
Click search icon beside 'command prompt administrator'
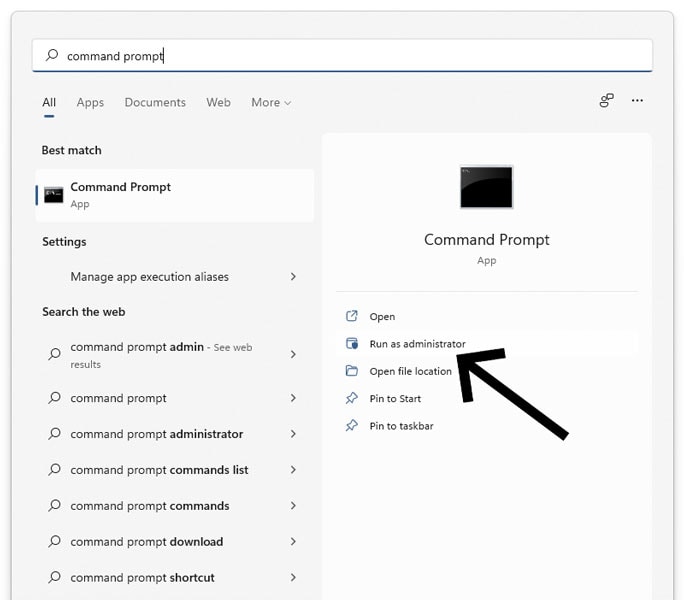click(x=55, y=433)
